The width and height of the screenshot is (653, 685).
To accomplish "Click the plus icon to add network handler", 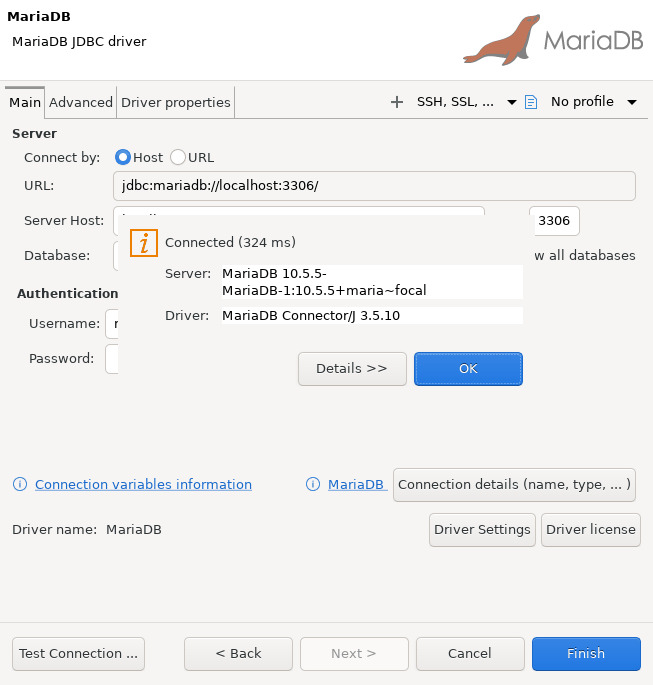I will (x=397, y=102).
